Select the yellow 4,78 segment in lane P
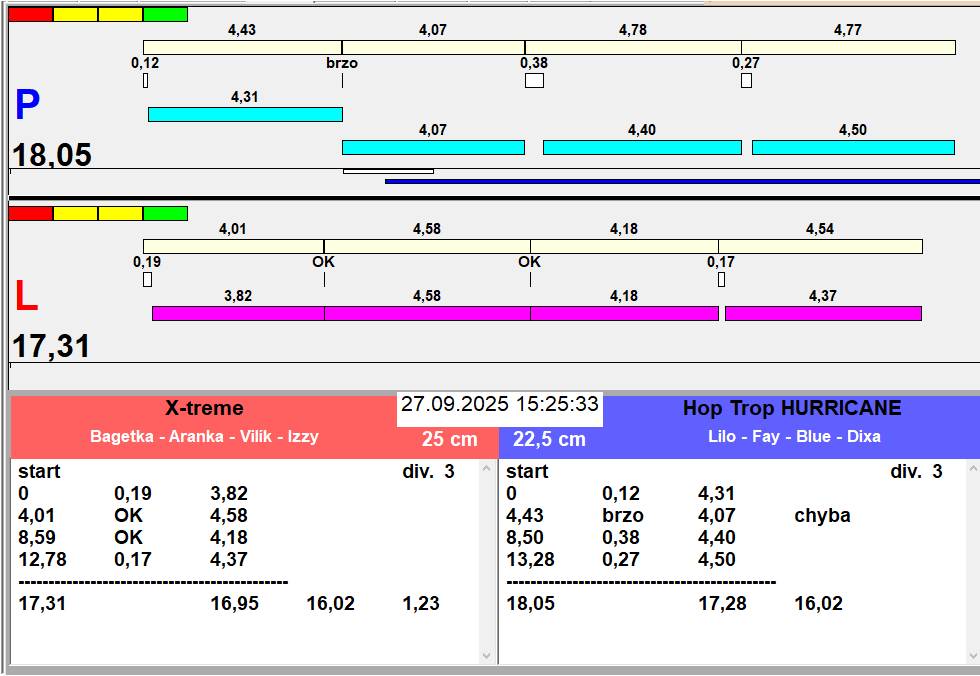 click(x=633, y=47)
